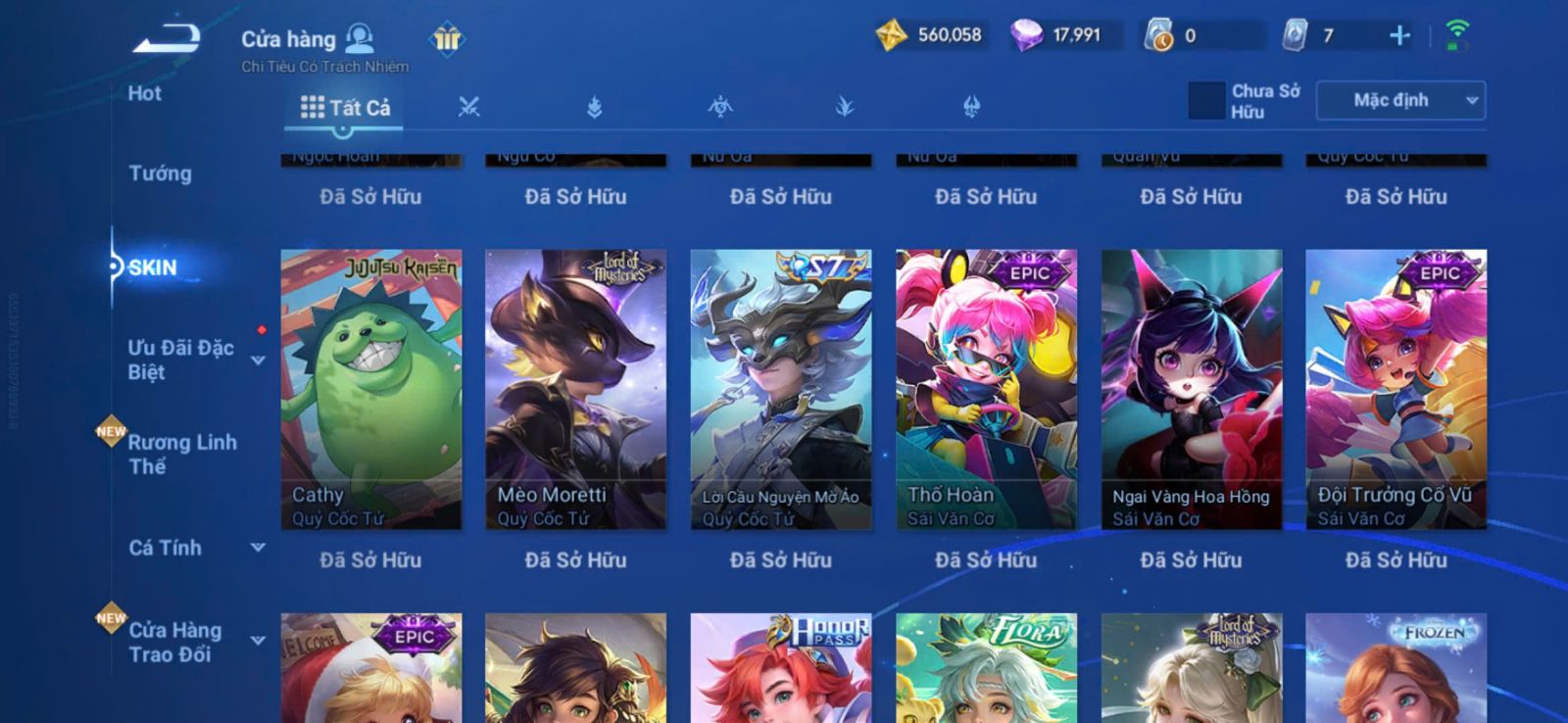
Task: Select the assassin role filter icon
Action: point(720,107)
